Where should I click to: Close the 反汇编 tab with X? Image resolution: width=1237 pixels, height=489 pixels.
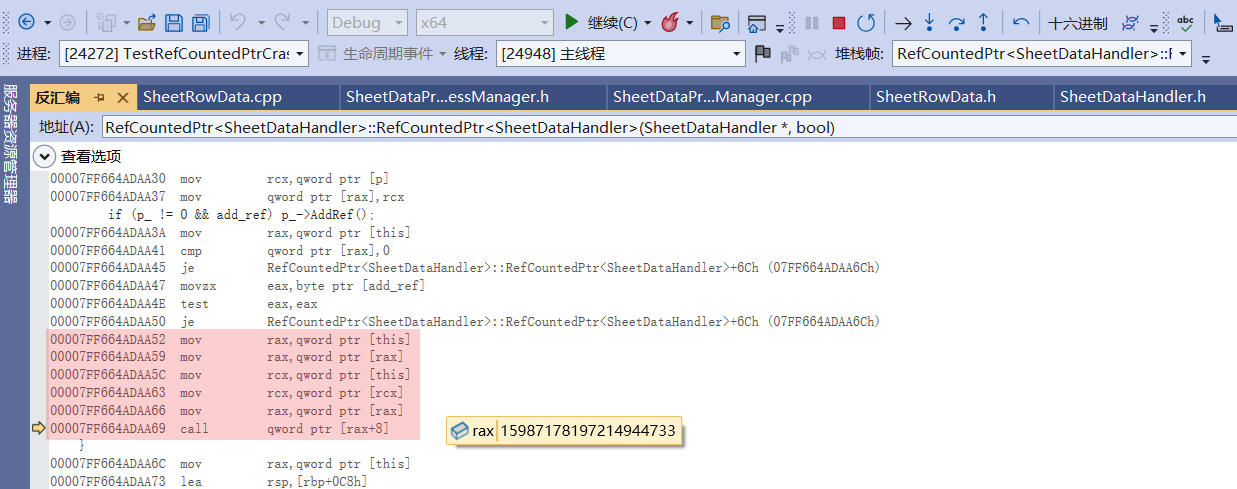click(x=123, y=97)
